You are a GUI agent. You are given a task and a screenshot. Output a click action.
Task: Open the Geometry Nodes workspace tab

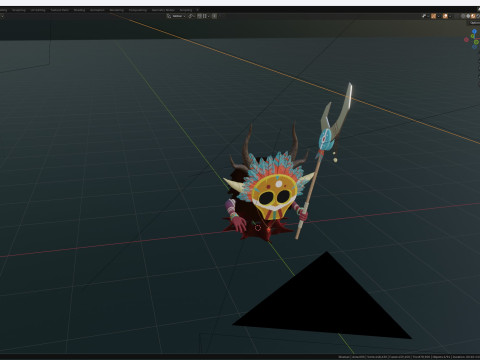pyautogui.click(x=163, y=10)
